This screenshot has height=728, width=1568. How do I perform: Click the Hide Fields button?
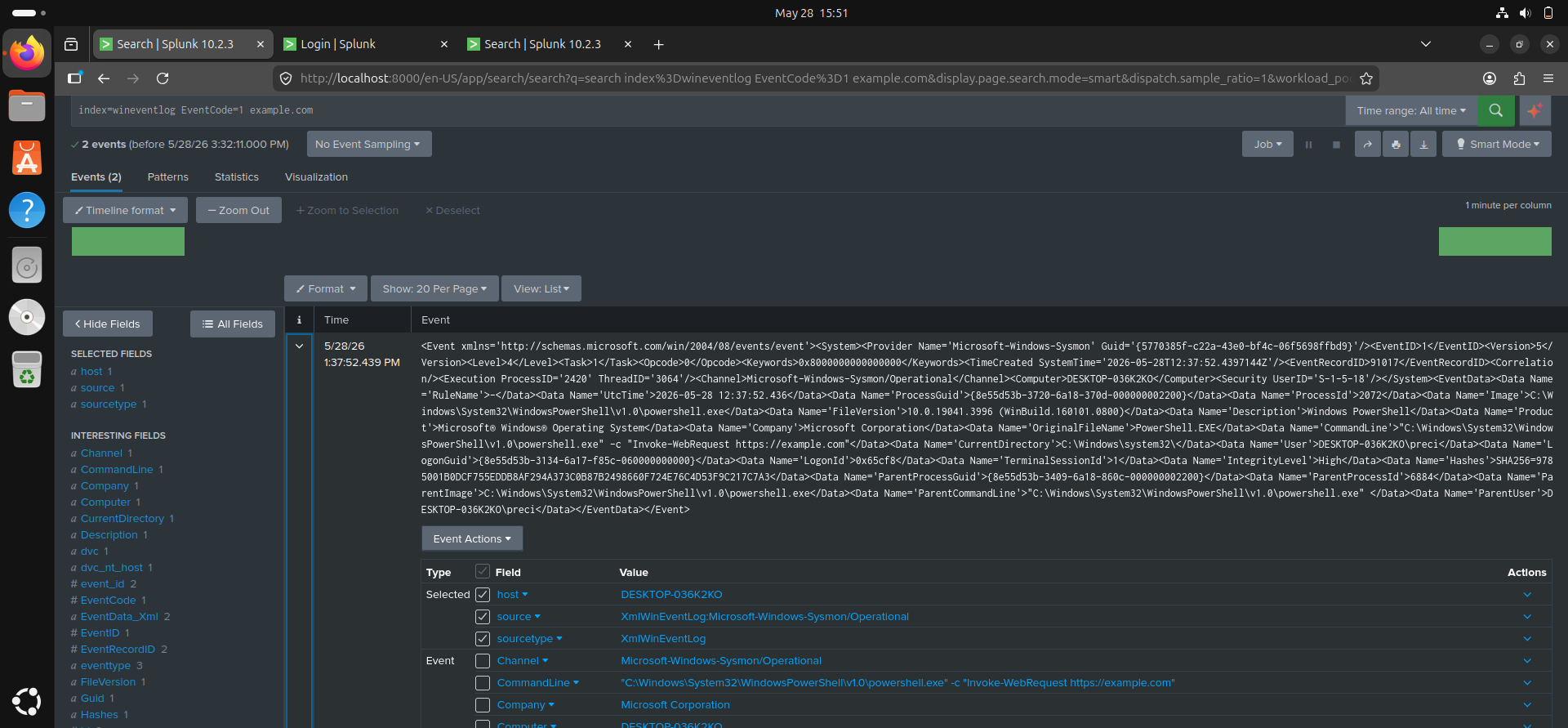tap(108, 324)
